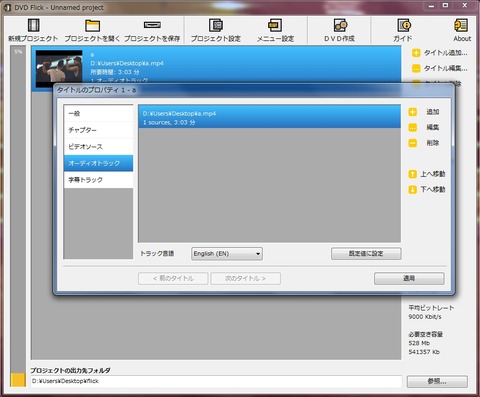Click the disabled 前のタイトル button

tap(173, 278)
